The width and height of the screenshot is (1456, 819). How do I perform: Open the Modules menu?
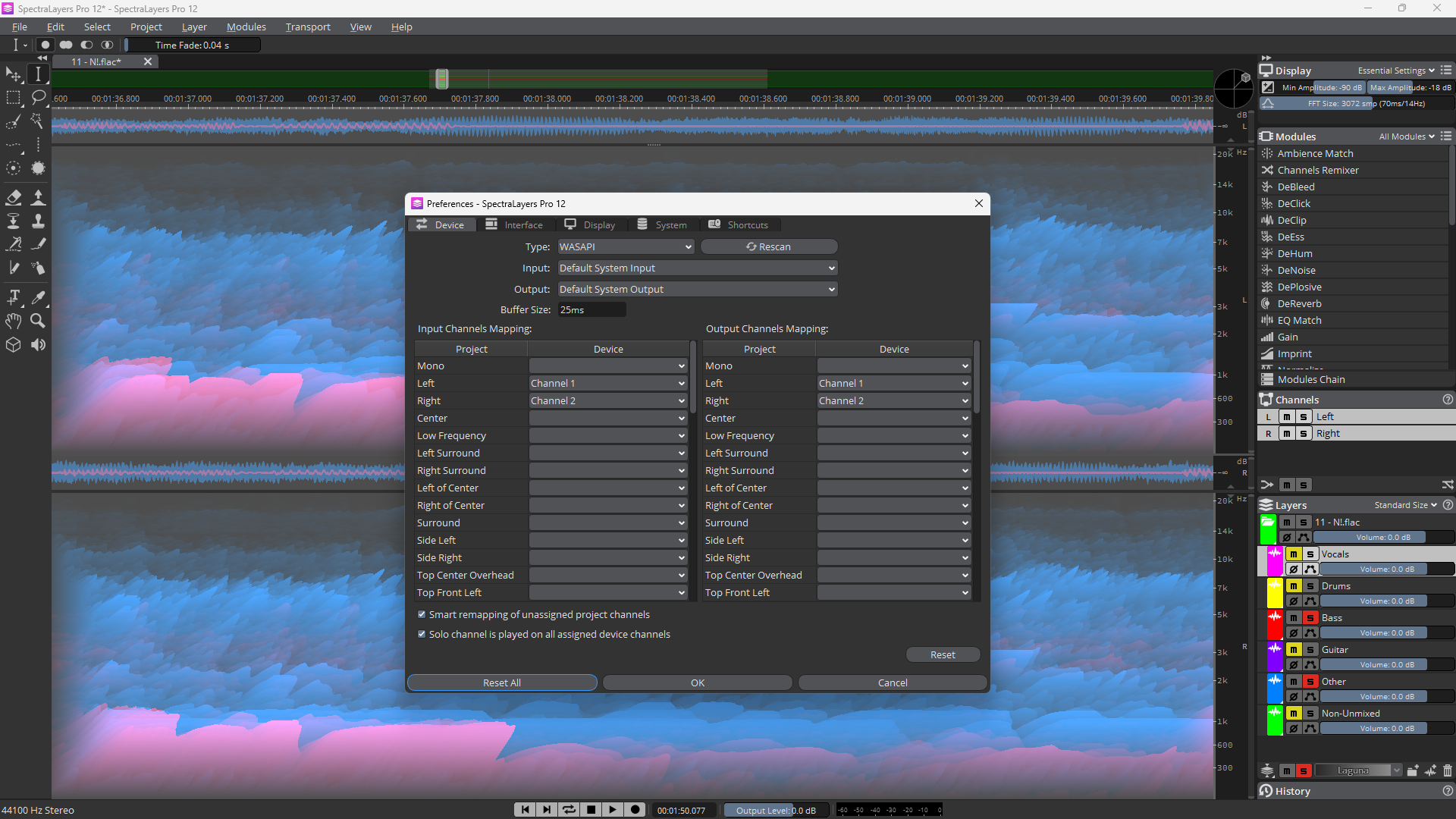[x=246, y=27]
